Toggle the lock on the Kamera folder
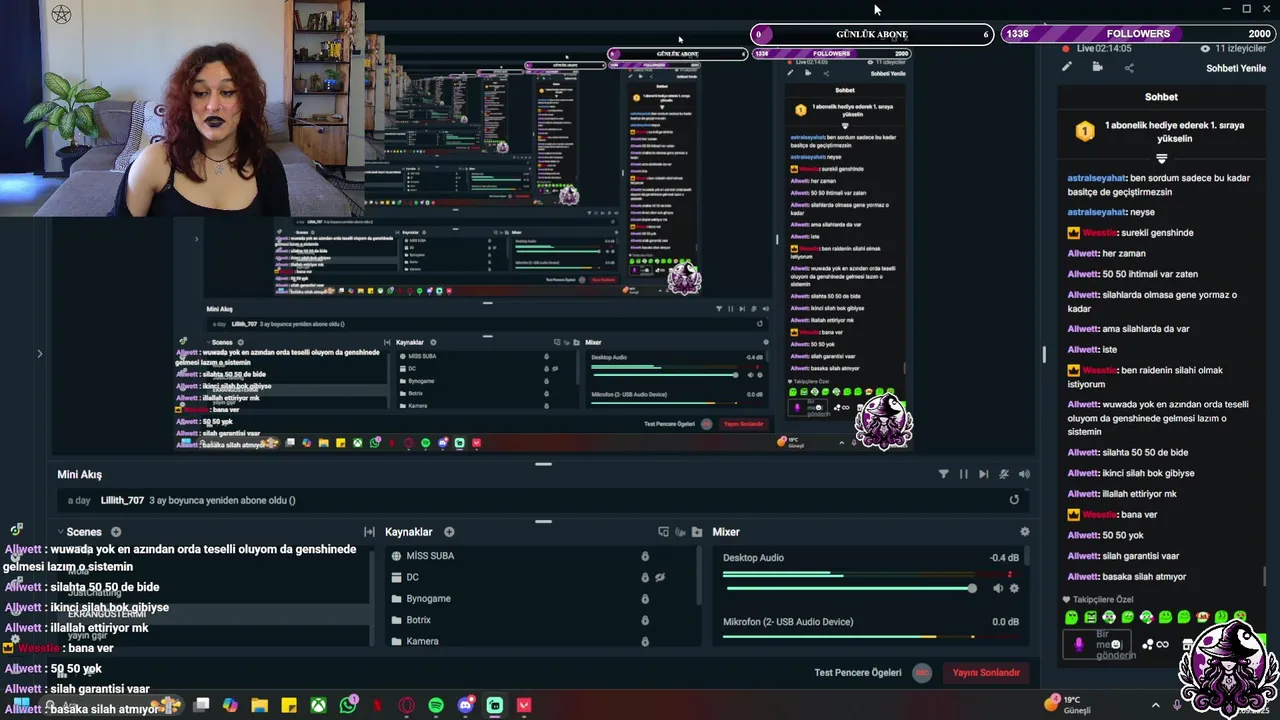1280x720 pixels. click(645, 641)
